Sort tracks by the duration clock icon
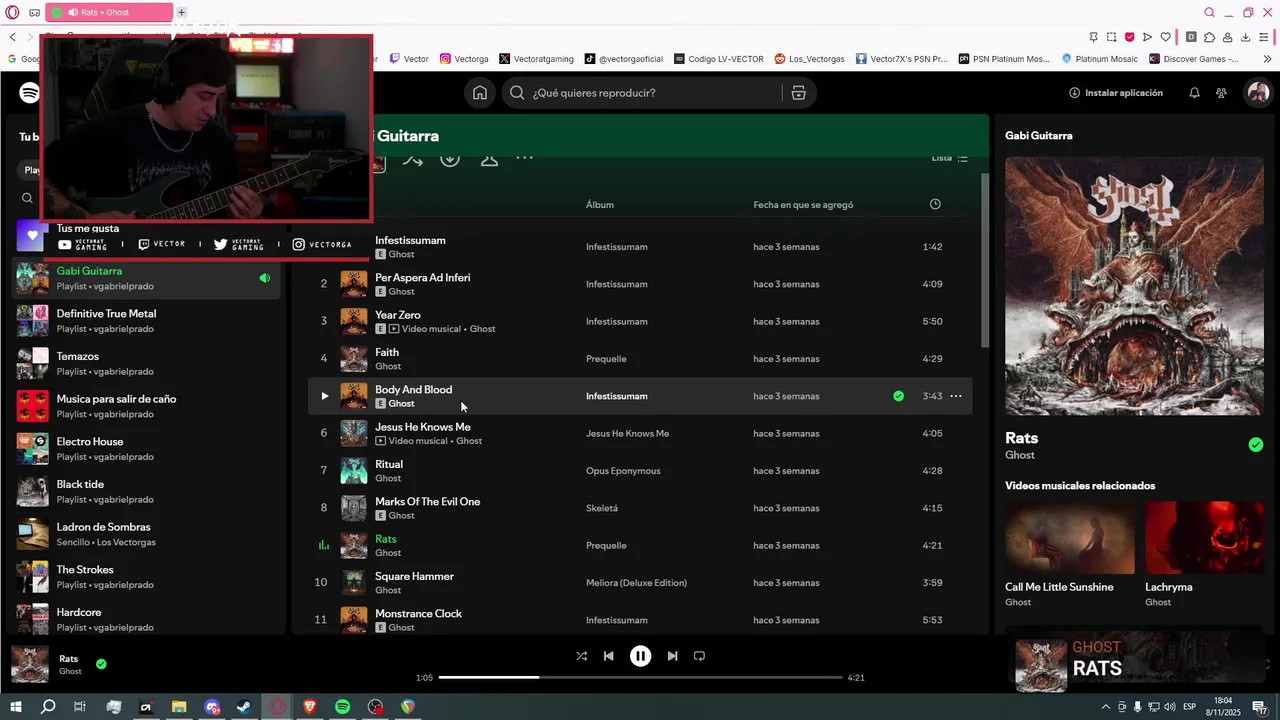The height and width of the screenshot is (720, 1280). (935, 204)
